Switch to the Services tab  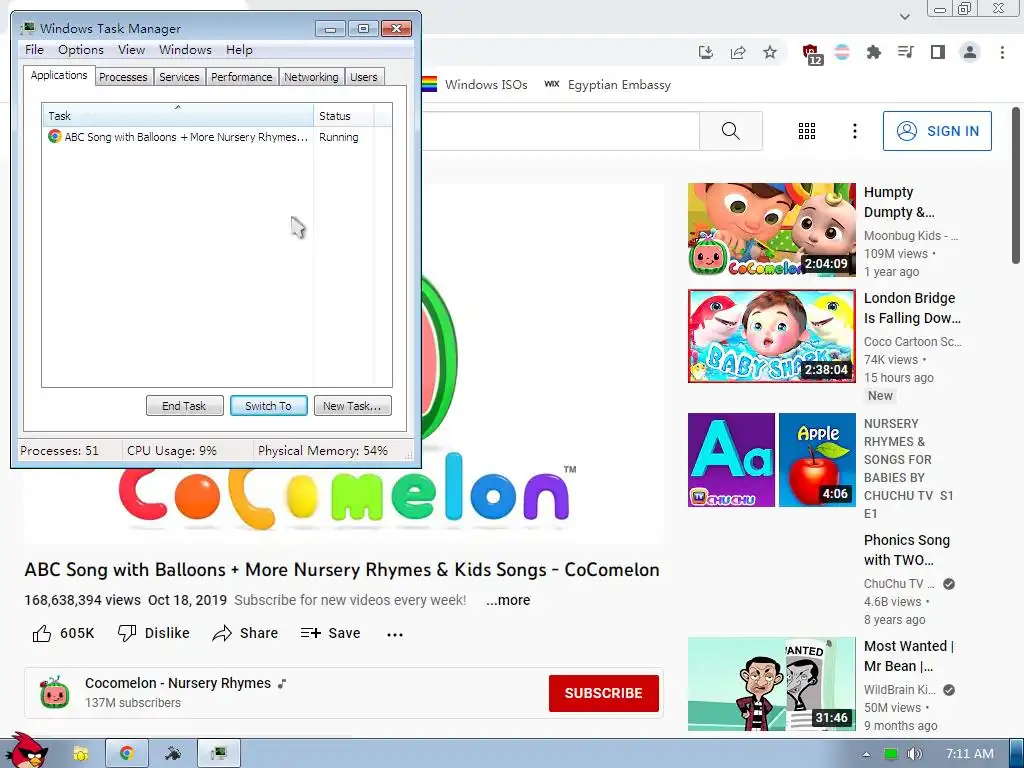[x=179, y=77]
